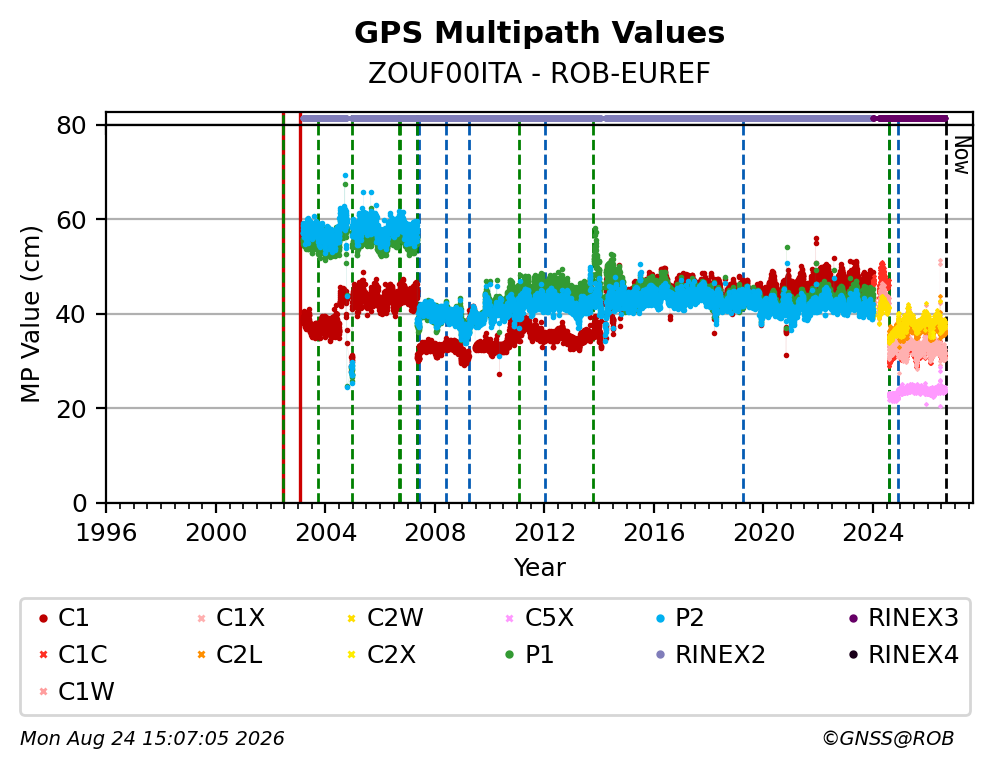Click the C2L orange legend marker

(201, 655)
